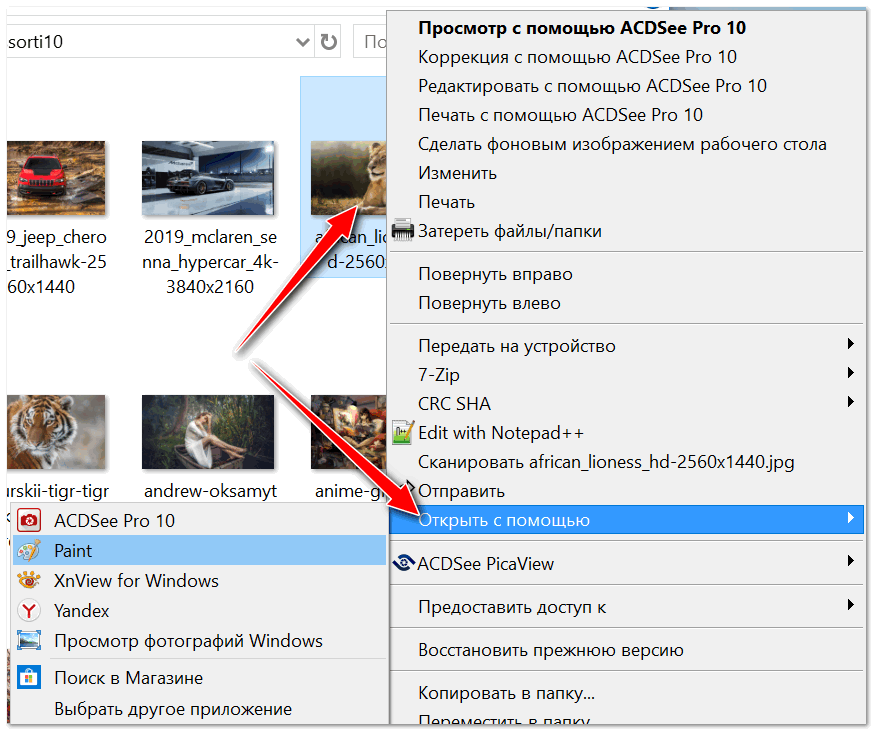The image size is (873, 731).
Task: Select Восстановить прежнюю версию
Action: [551, 650]
